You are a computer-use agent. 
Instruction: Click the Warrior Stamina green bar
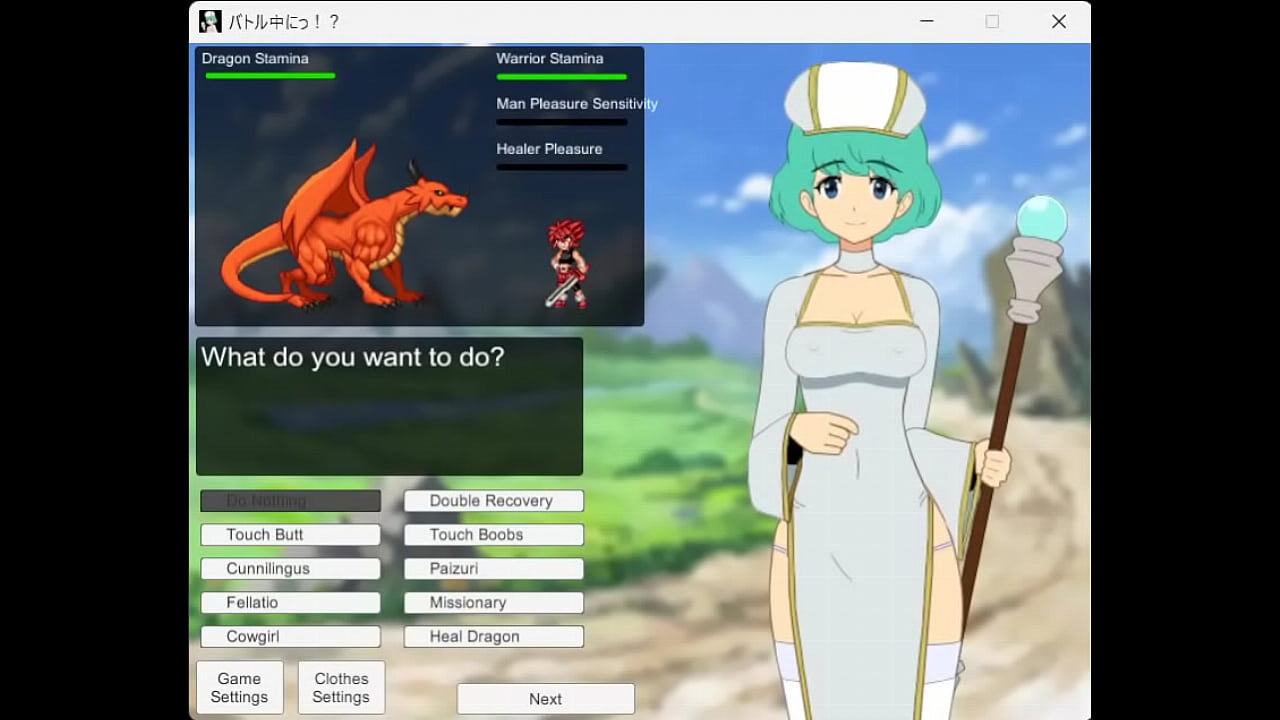[561, 76]
